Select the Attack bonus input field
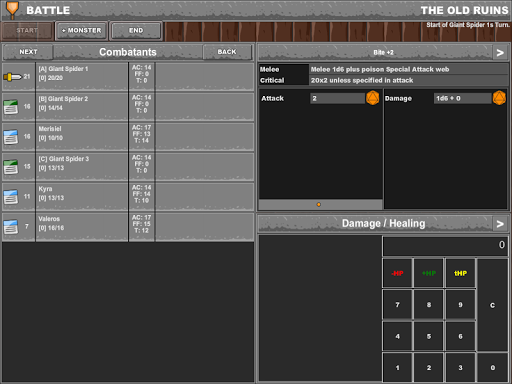512x384 pixels. coord(337,98)
